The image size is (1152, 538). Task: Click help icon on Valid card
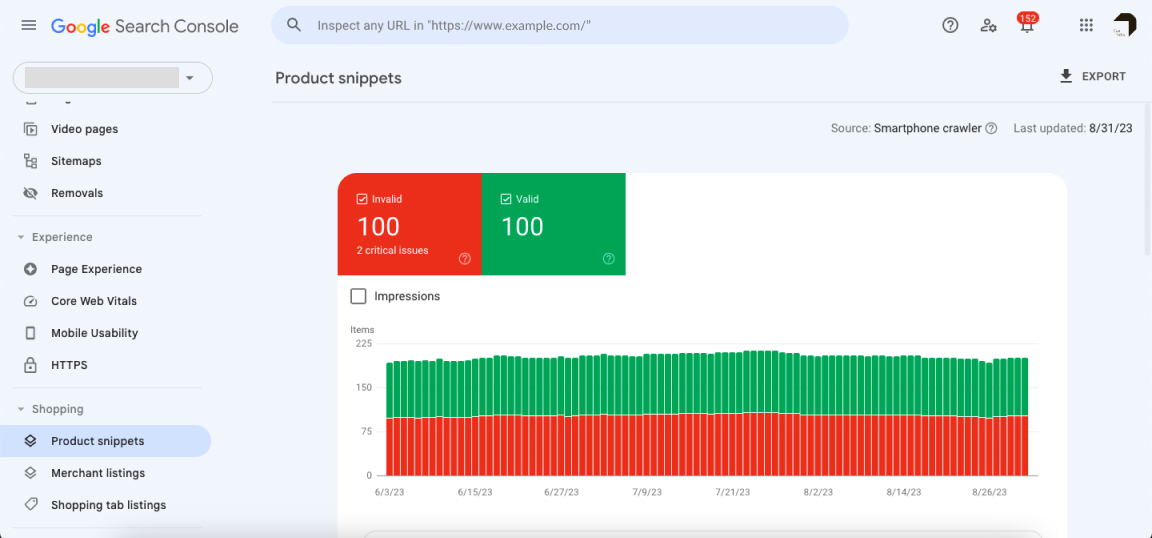point(609,259)
